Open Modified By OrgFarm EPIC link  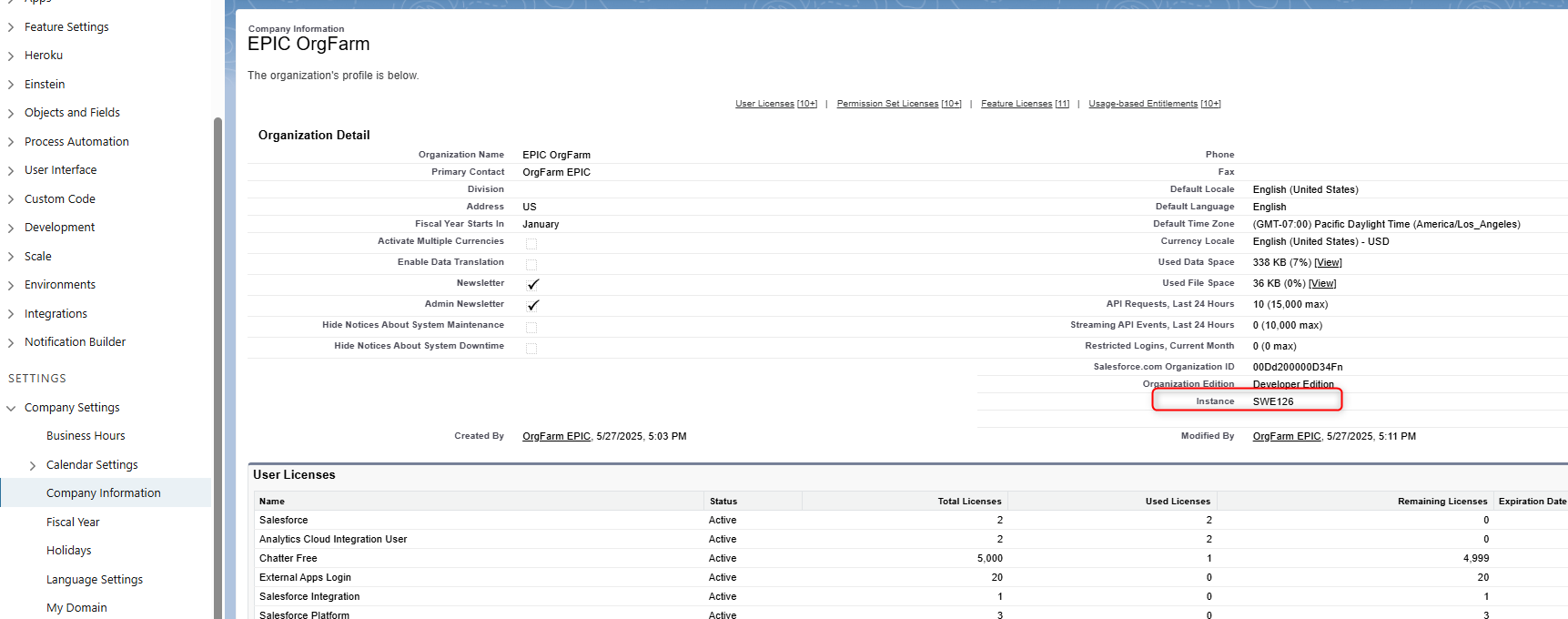point(1287,437)
